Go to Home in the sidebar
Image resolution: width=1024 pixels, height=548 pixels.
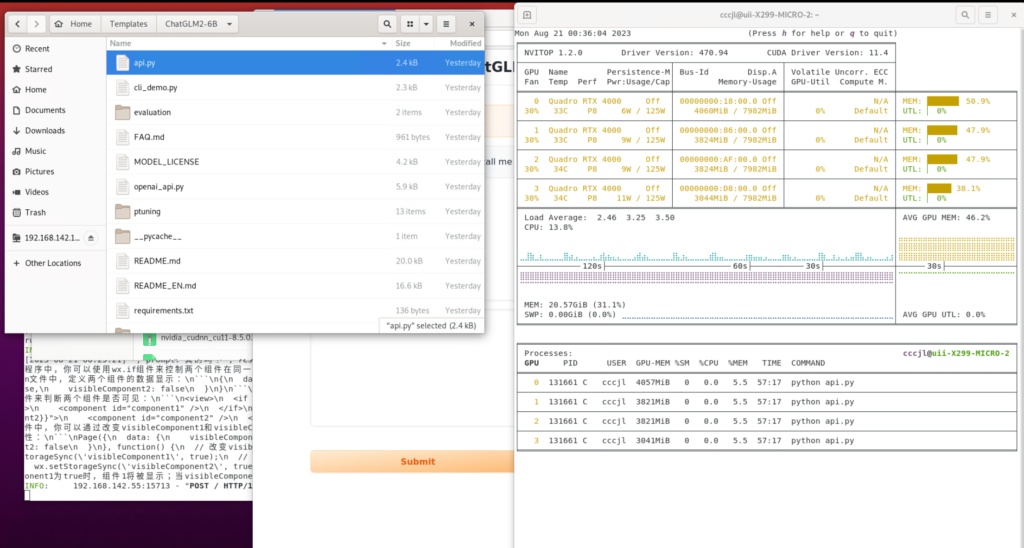(56, 89)
